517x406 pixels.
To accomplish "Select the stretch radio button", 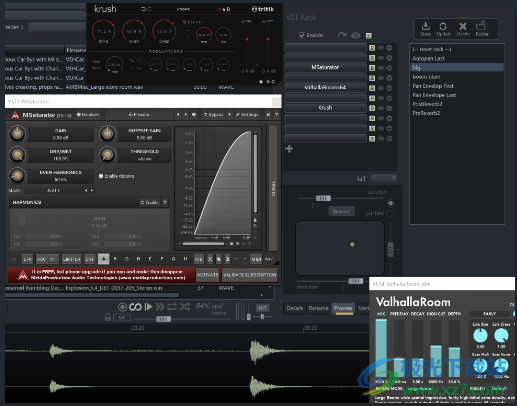I will [x=390, y=203].
